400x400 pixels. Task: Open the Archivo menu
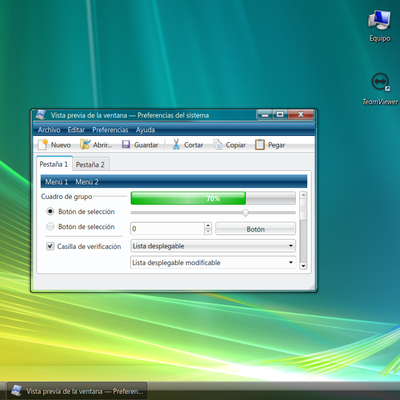[x=49, y=130]
